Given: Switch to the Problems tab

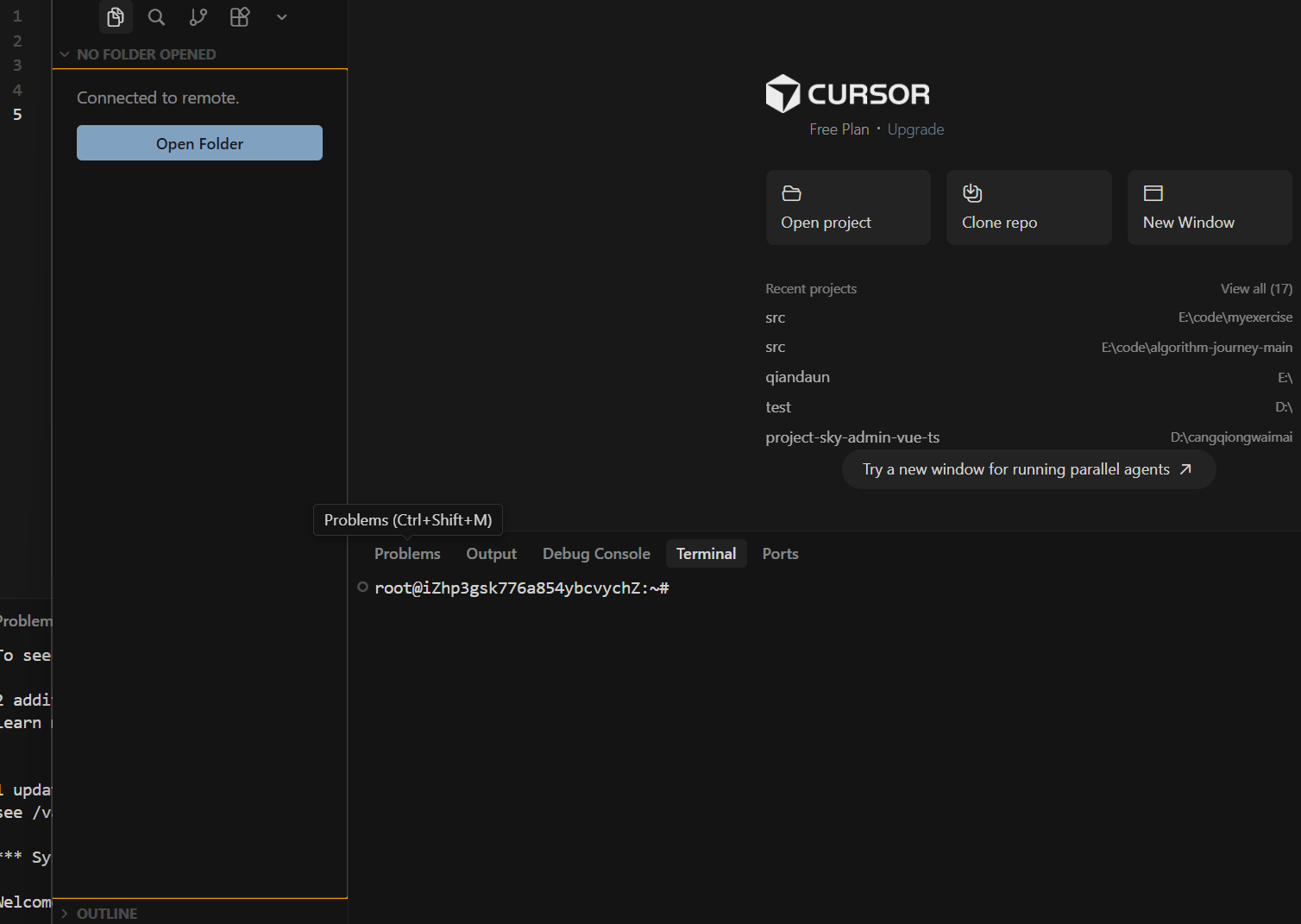Looking at the screenshot, I should pos(407,554).
